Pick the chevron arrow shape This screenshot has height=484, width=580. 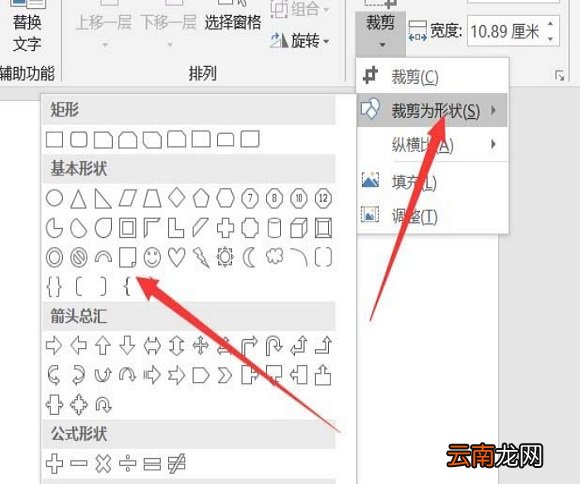pos(225,376)
